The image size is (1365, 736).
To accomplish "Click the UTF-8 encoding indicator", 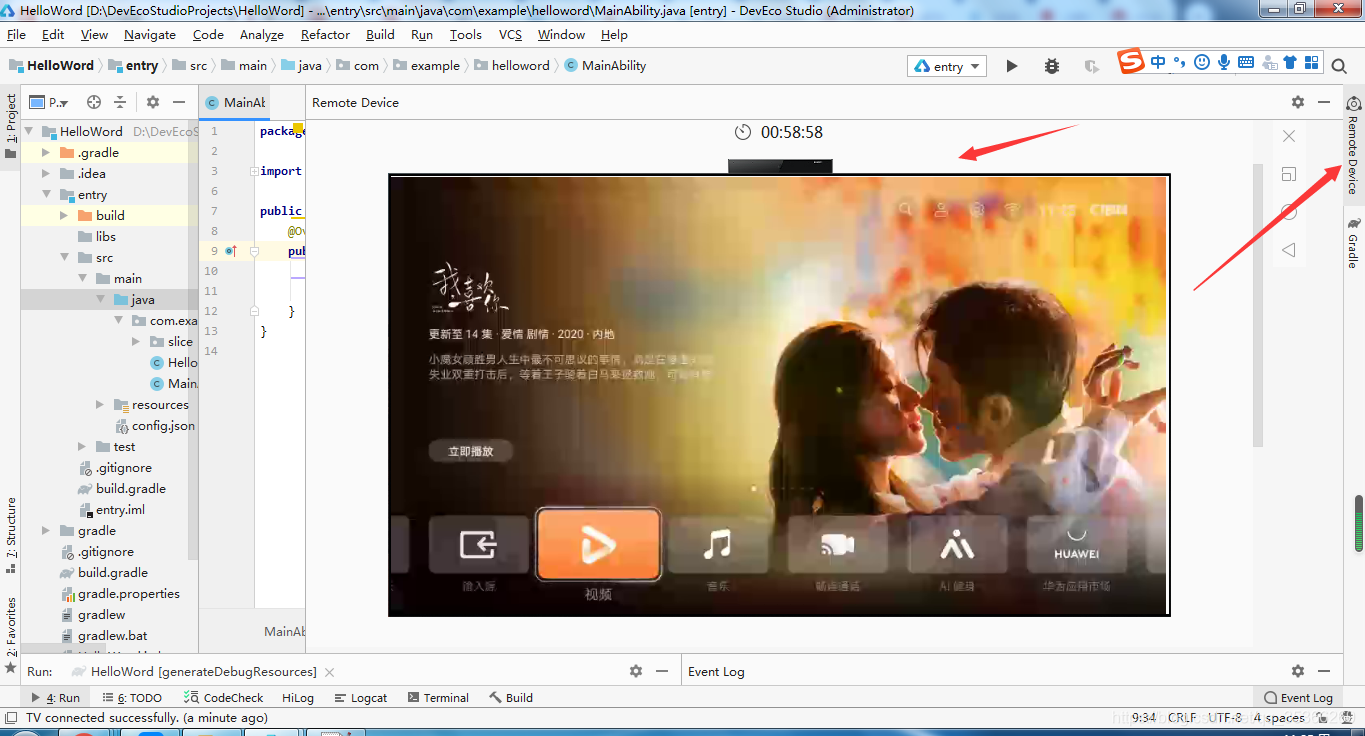I will [x=1224, y=718].
